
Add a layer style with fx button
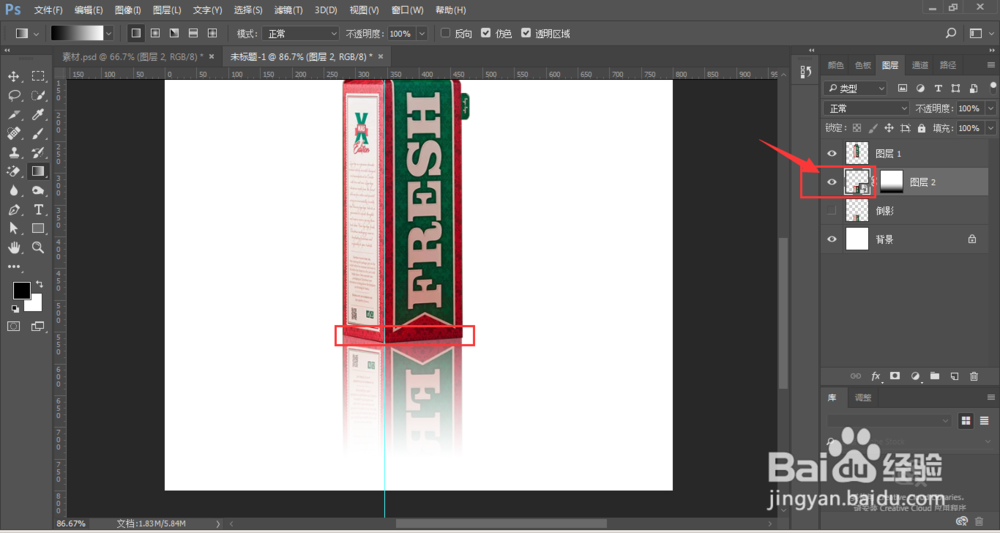pos(876,376)
